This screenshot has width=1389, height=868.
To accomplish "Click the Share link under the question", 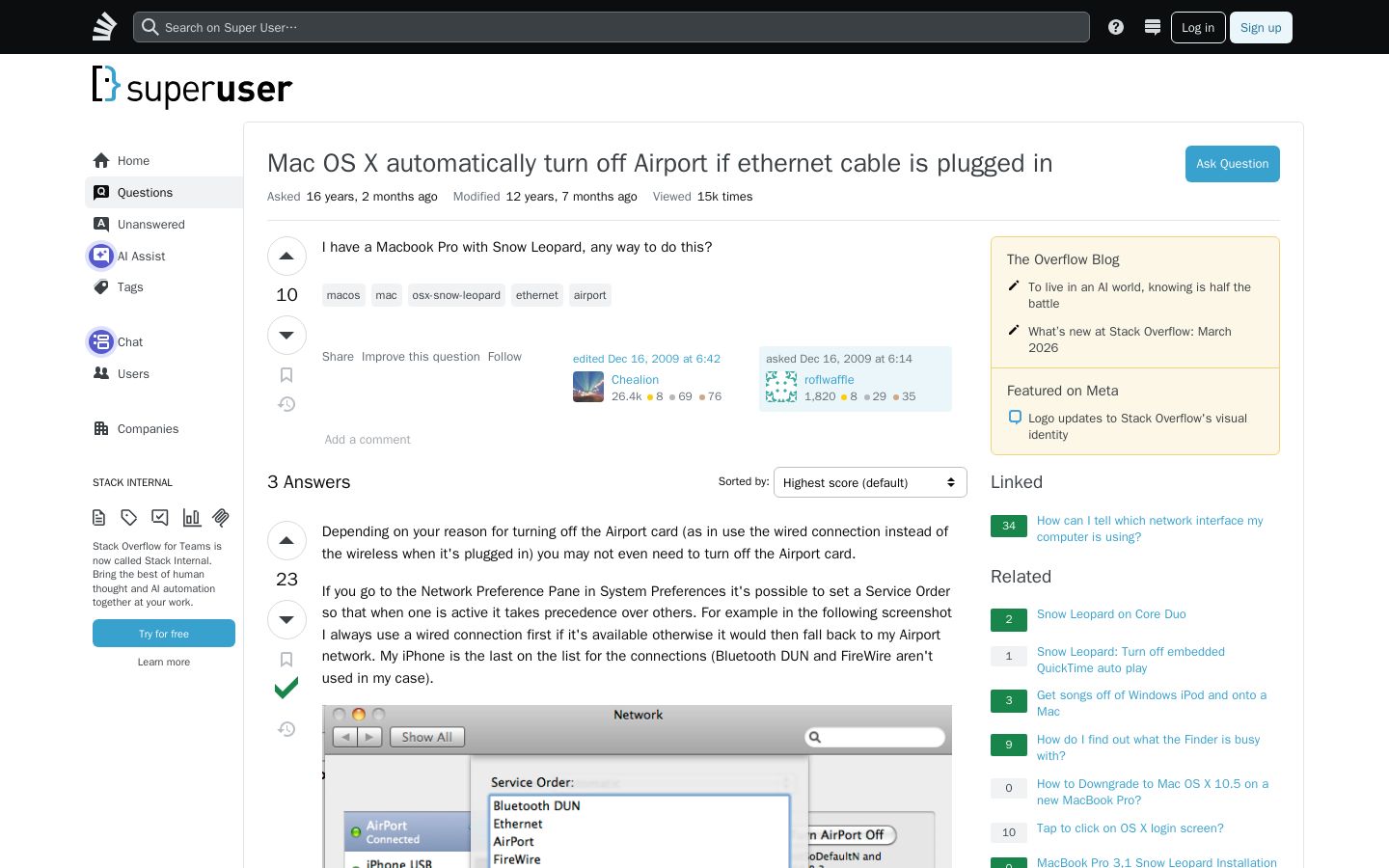I will coord(338,357).
